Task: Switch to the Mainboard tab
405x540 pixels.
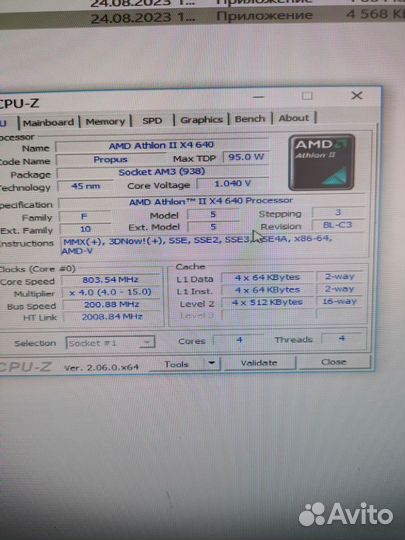Action: pos(49,122)
